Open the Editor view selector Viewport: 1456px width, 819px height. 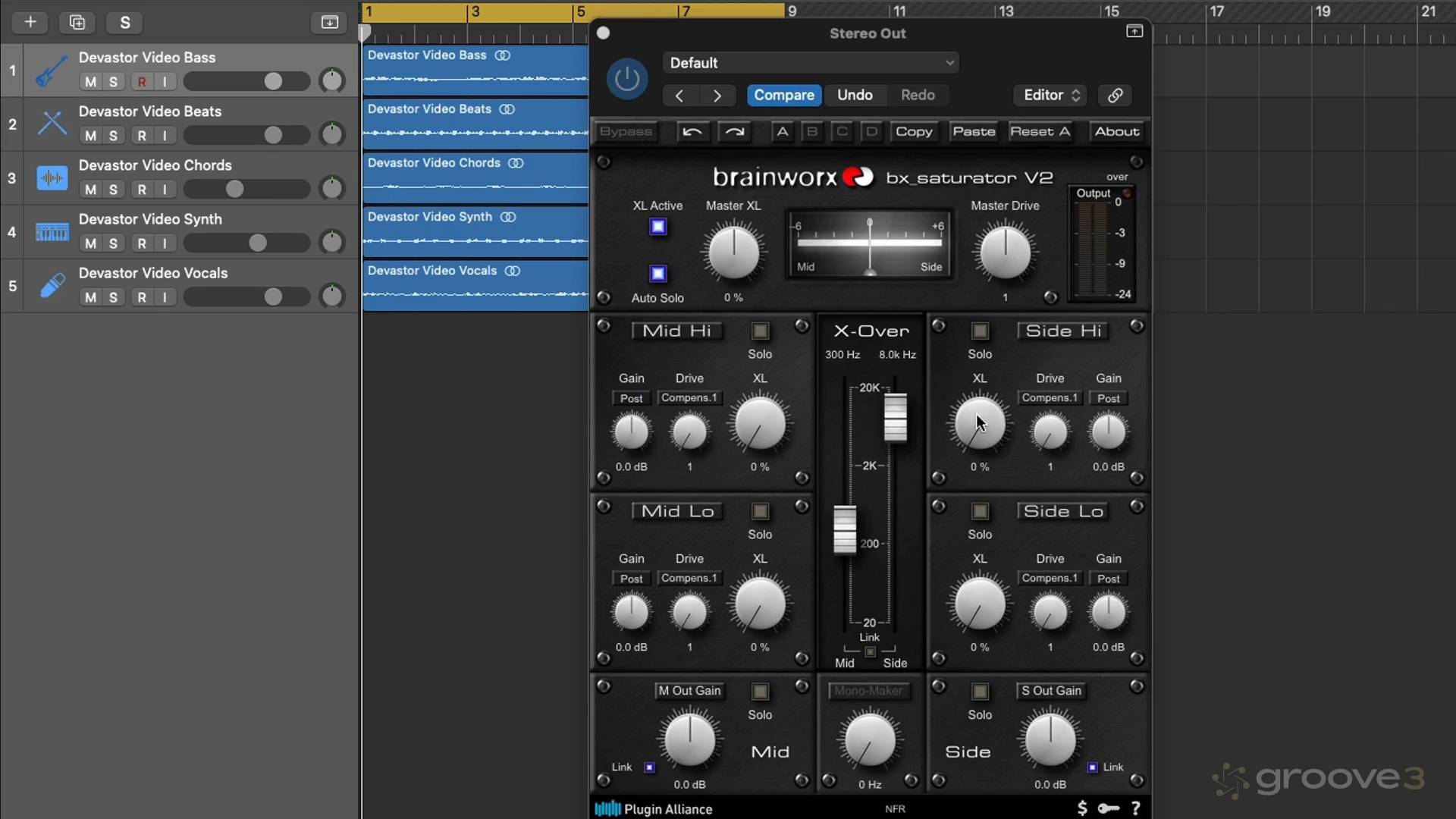[x=1050, y=96]
